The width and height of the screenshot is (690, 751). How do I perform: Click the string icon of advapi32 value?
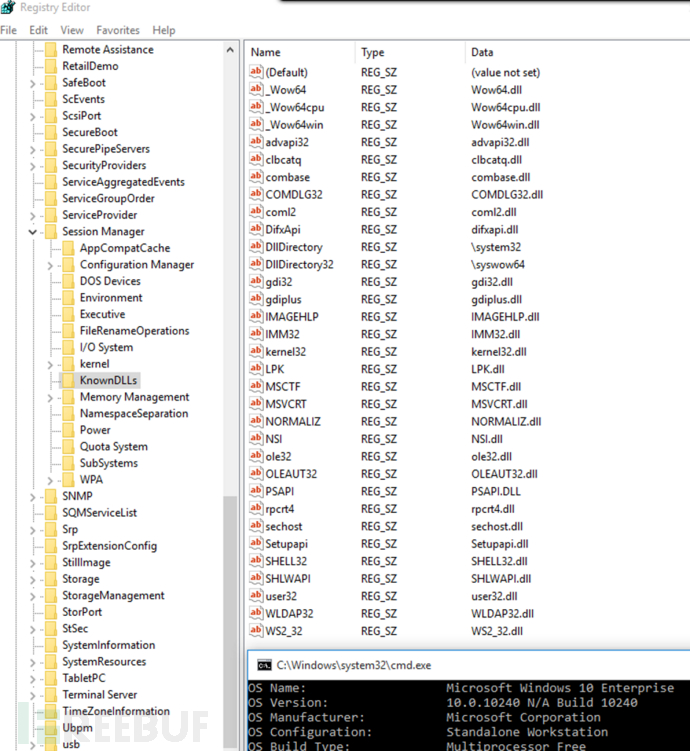click(x=256, y=142)
